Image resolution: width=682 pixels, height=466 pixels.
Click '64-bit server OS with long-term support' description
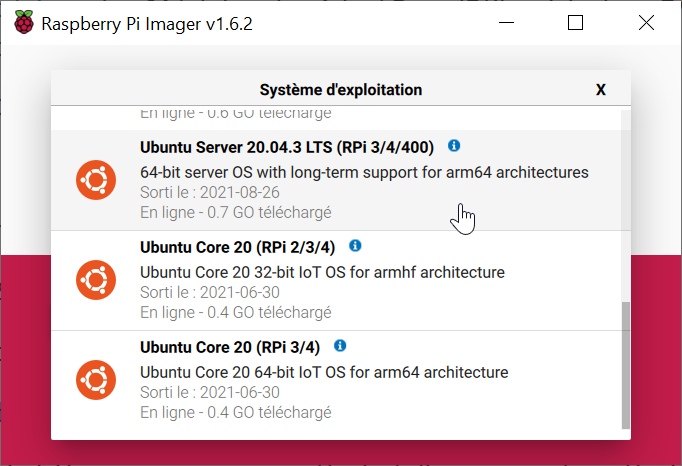(364, 173)
